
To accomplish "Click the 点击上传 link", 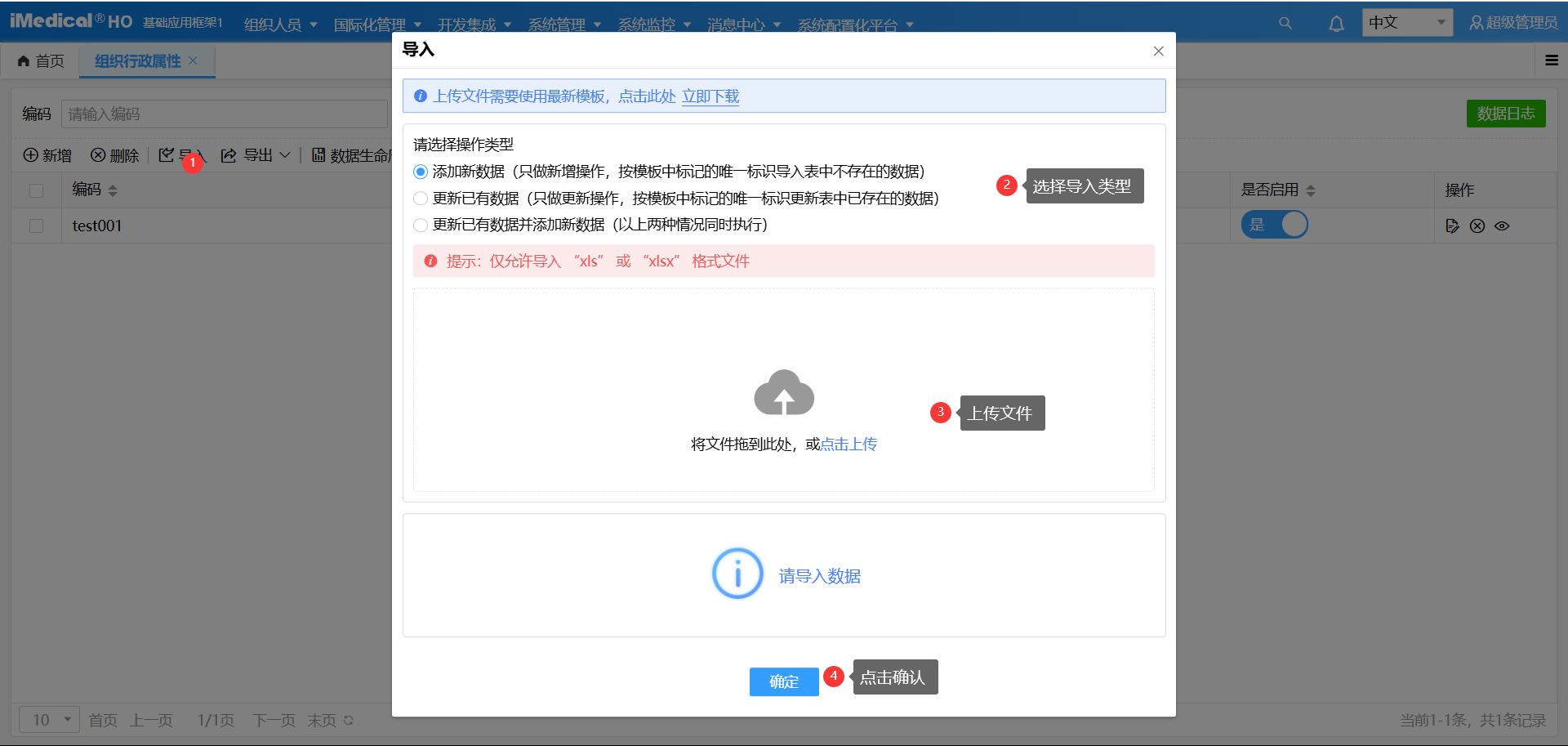I will click(849, 444).
